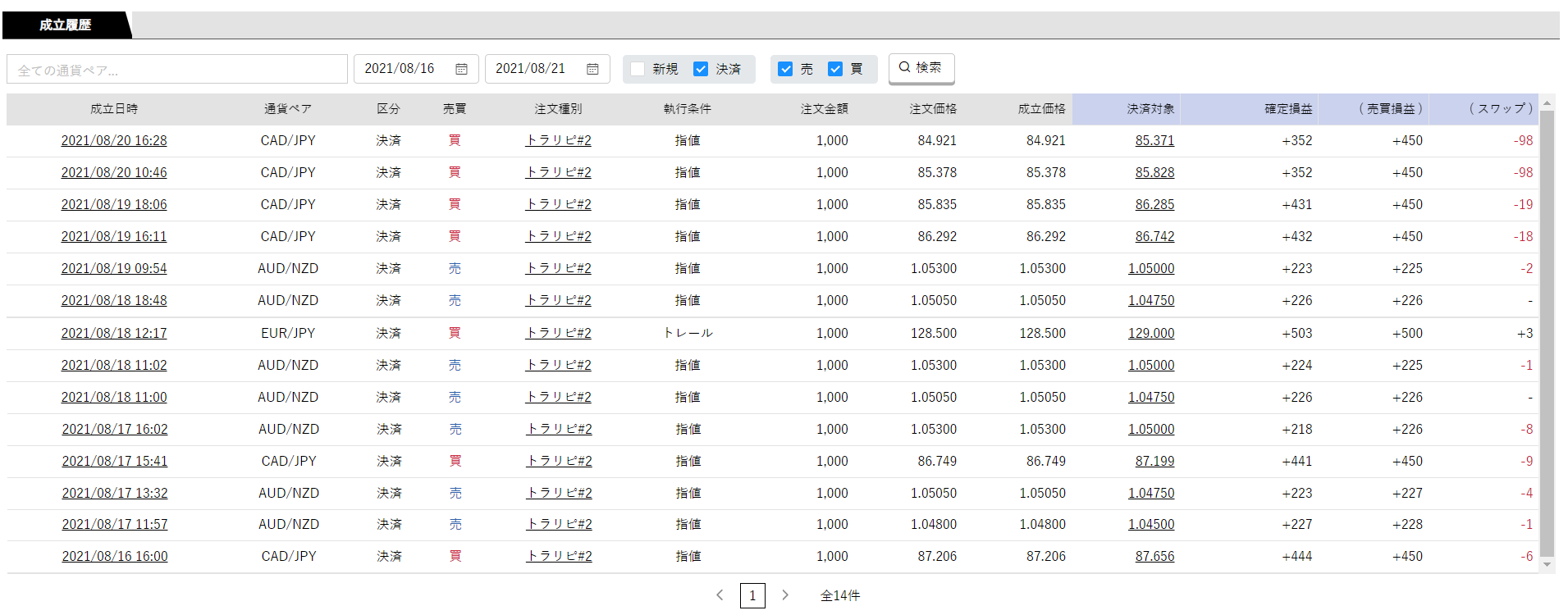The image size is (1568, 615).
Task: Open settlement target 85.371 link
Action: [x=1154, y=140]
